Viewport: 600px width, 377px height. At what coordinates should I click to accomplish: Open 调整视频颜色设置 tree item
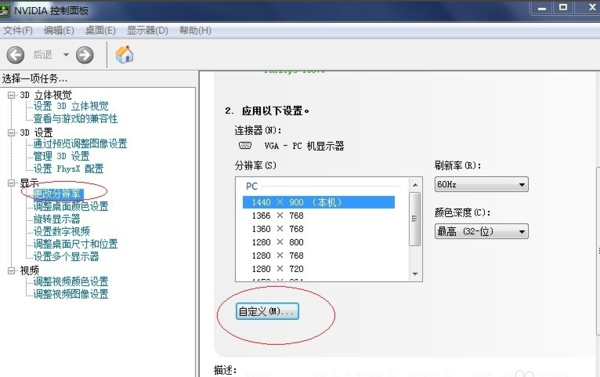tap(71, 282)
